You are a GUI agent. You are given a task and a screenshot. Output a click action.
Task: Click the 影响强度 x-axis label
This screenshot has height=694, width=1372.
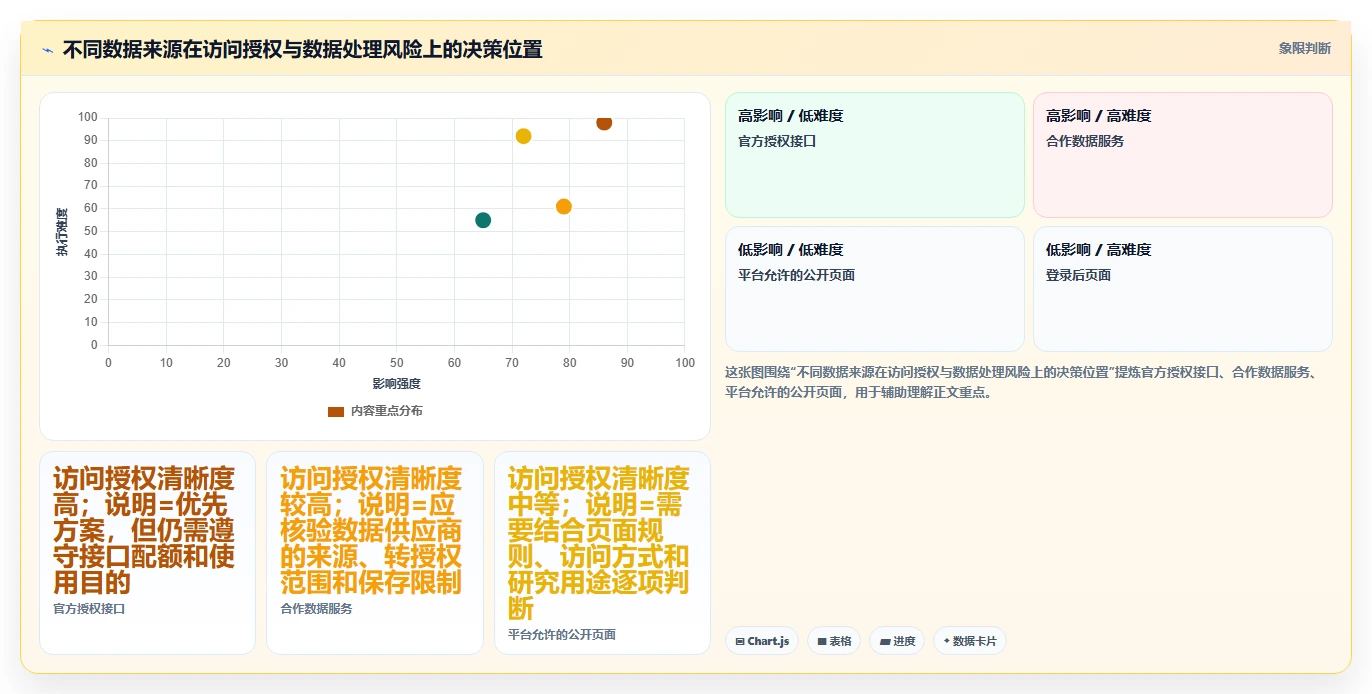396,383
